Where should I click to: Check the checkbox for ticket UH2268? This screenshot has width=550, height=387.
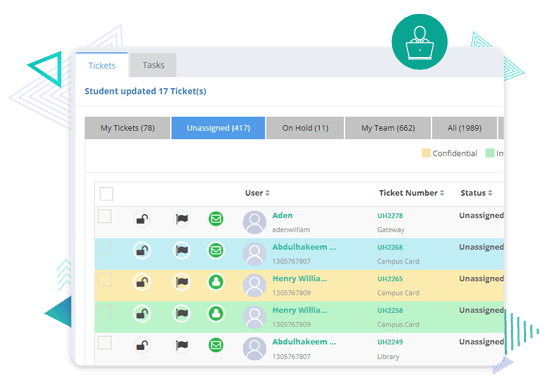click(x=105, y=248)
